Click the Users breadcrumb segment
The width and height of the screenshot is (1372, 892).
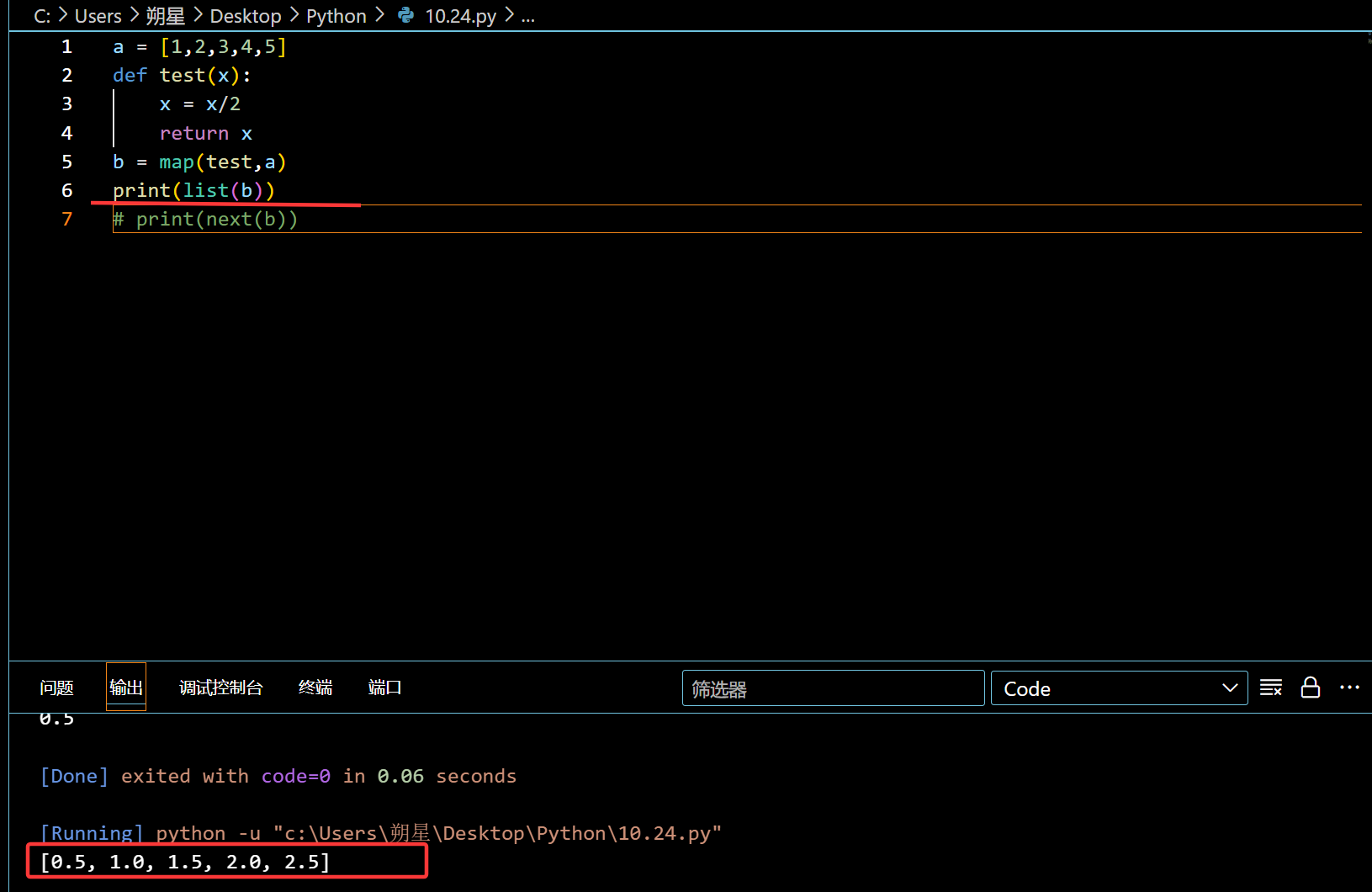(x=98, y=16)
